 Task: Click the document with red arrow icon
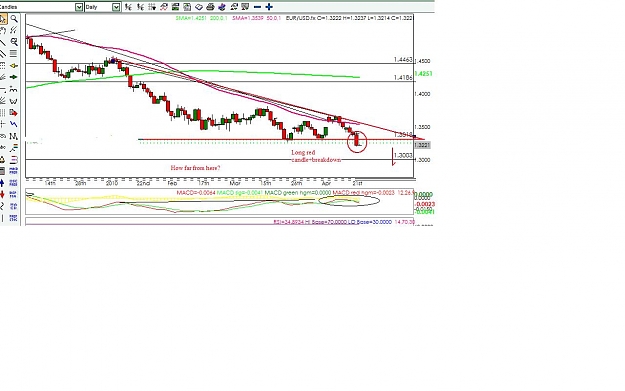pyautogui.click(x=14, y=113)
